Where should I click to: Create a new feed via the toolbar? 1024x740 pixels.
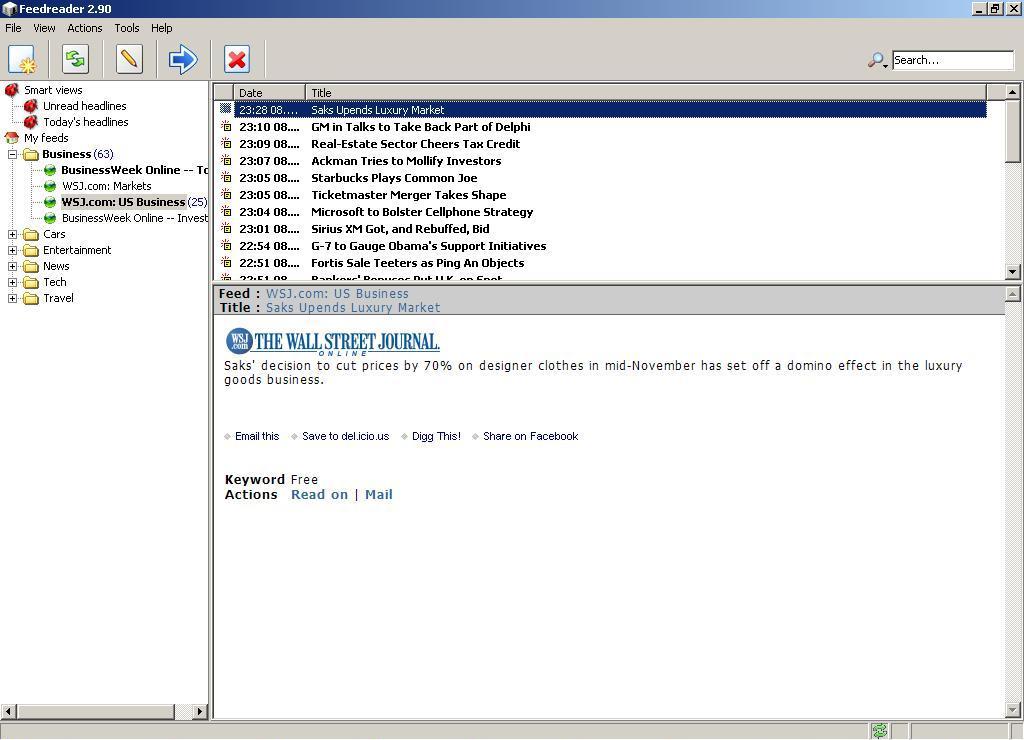point(22,59)
